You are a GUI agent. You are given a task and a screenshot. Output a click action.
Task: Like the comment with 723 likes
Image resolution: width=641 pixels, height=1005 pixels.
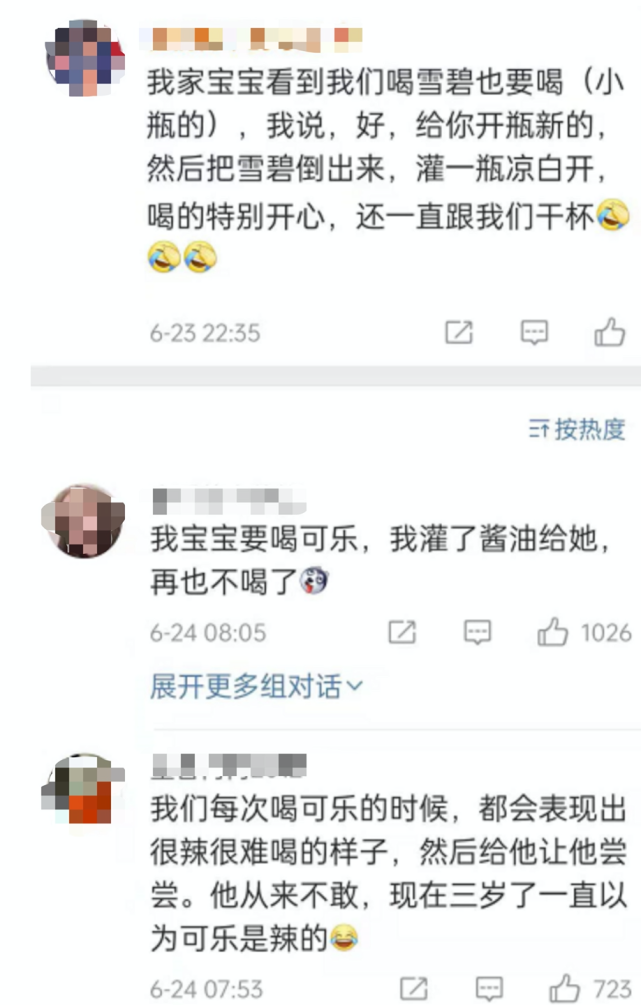(565, 988)
